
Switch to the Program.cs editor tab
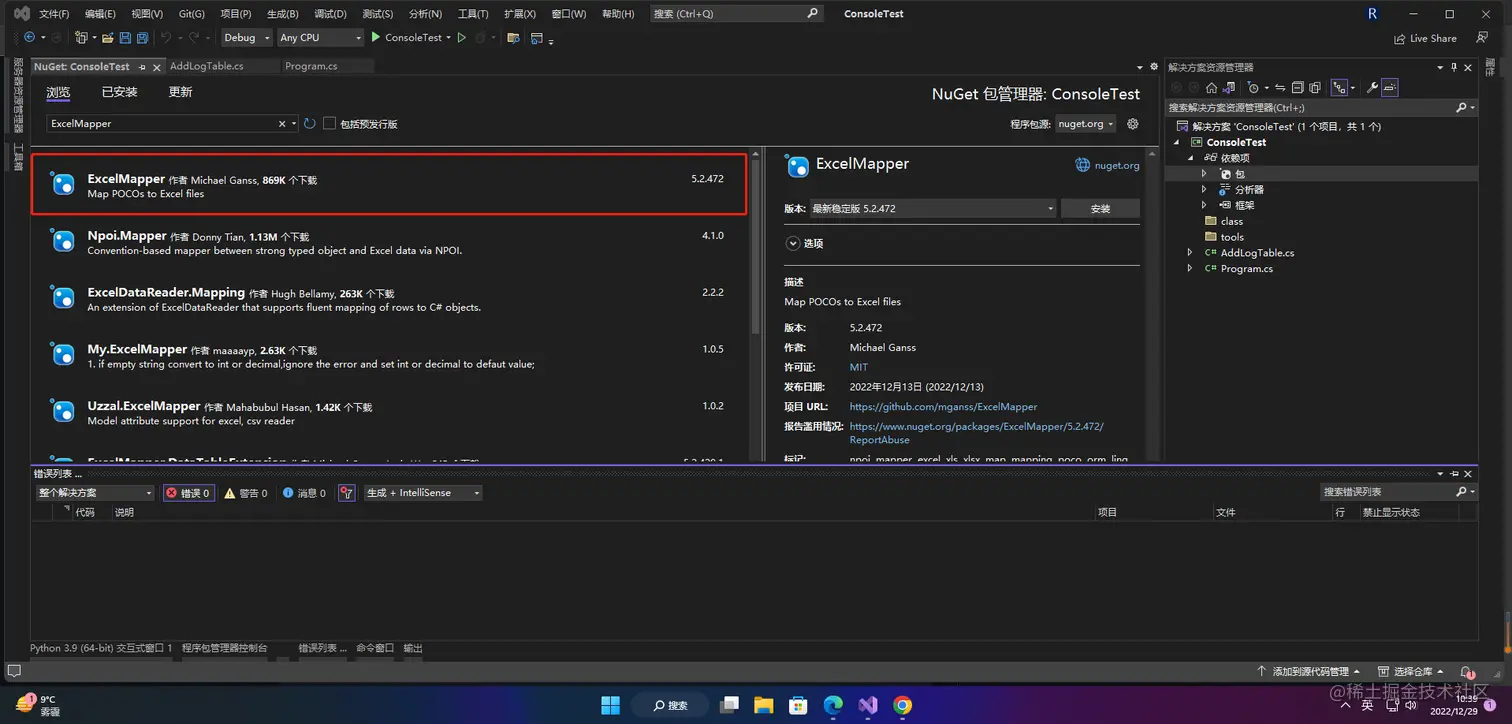pyautogui.click(x=311, y=66)
